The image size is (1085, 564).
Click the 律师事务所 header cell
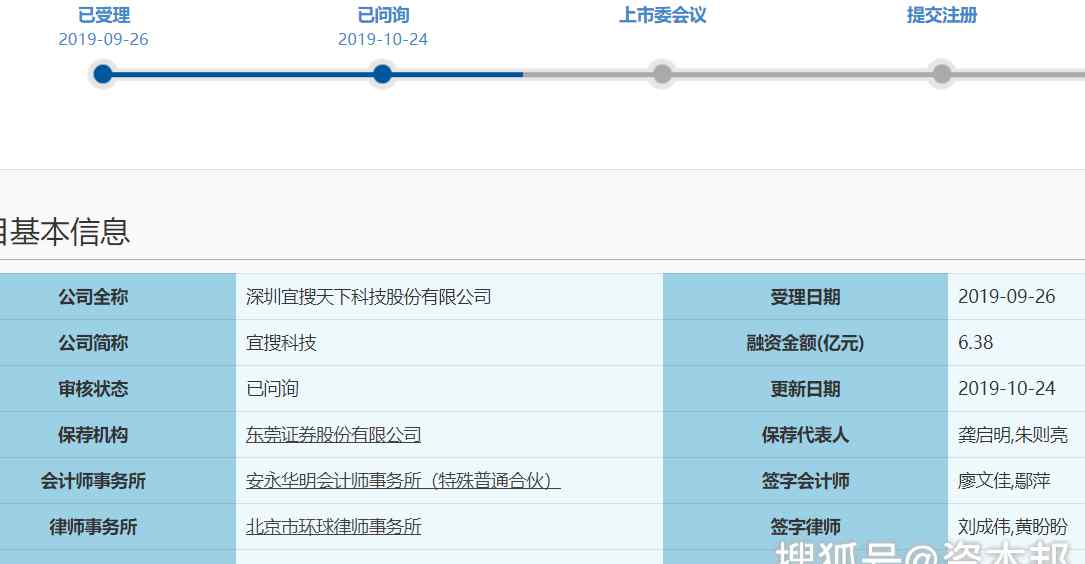click(x=118, y=527)
